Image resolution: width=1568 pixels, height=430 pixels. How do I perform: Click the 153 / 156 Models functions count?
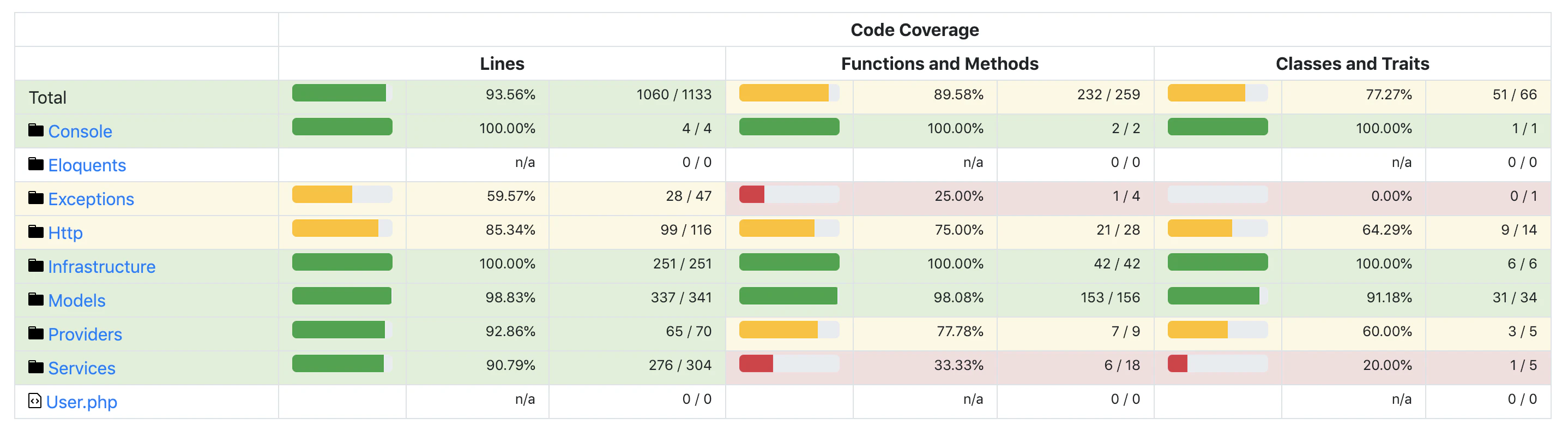[x=1110, y=297]
